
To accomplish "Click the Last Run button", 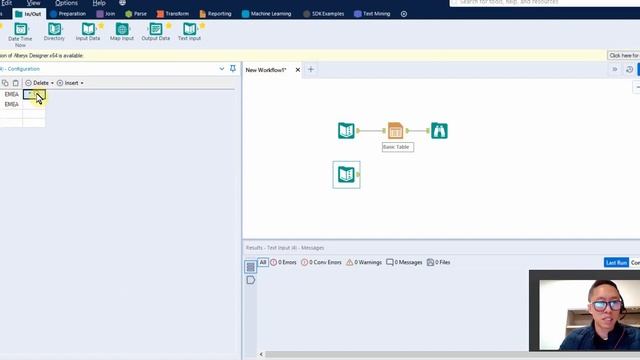I will click(616, 262).
